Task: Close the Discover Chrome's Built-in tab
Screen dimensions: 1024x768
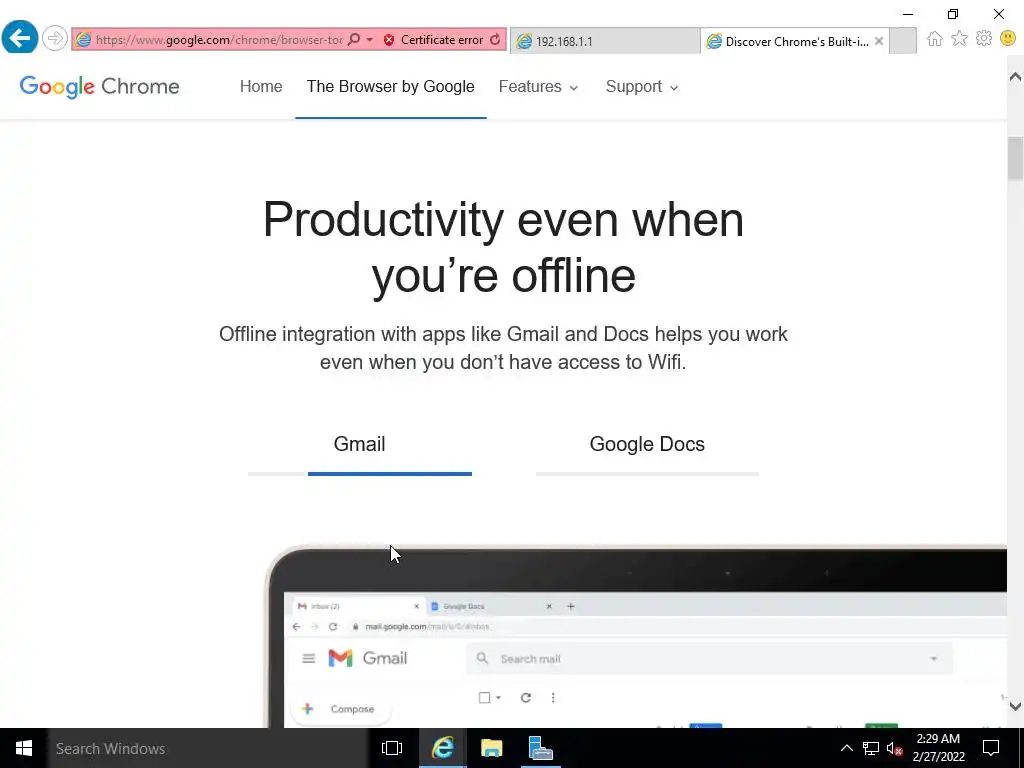Action: (879, 41)
